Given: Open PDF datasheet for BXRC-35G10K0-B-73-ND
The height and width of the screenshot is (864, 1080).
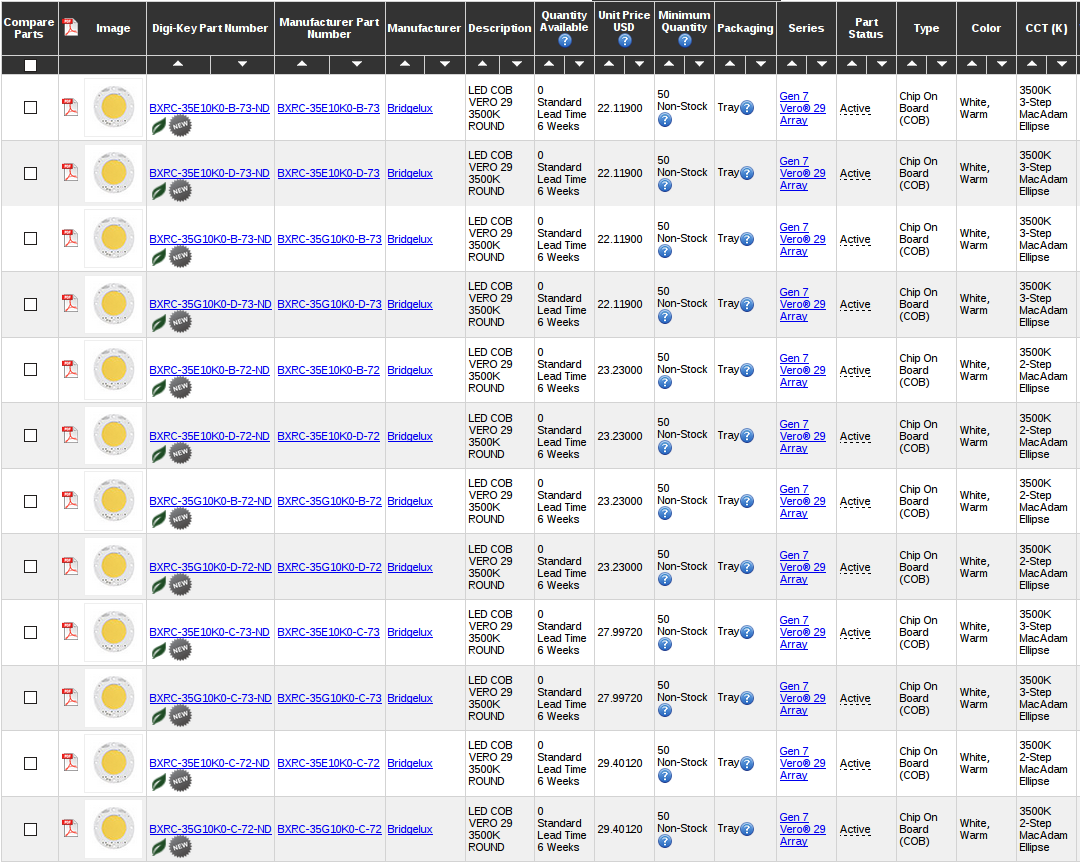Looking at the screenshot, I should [x=70, y=238].
